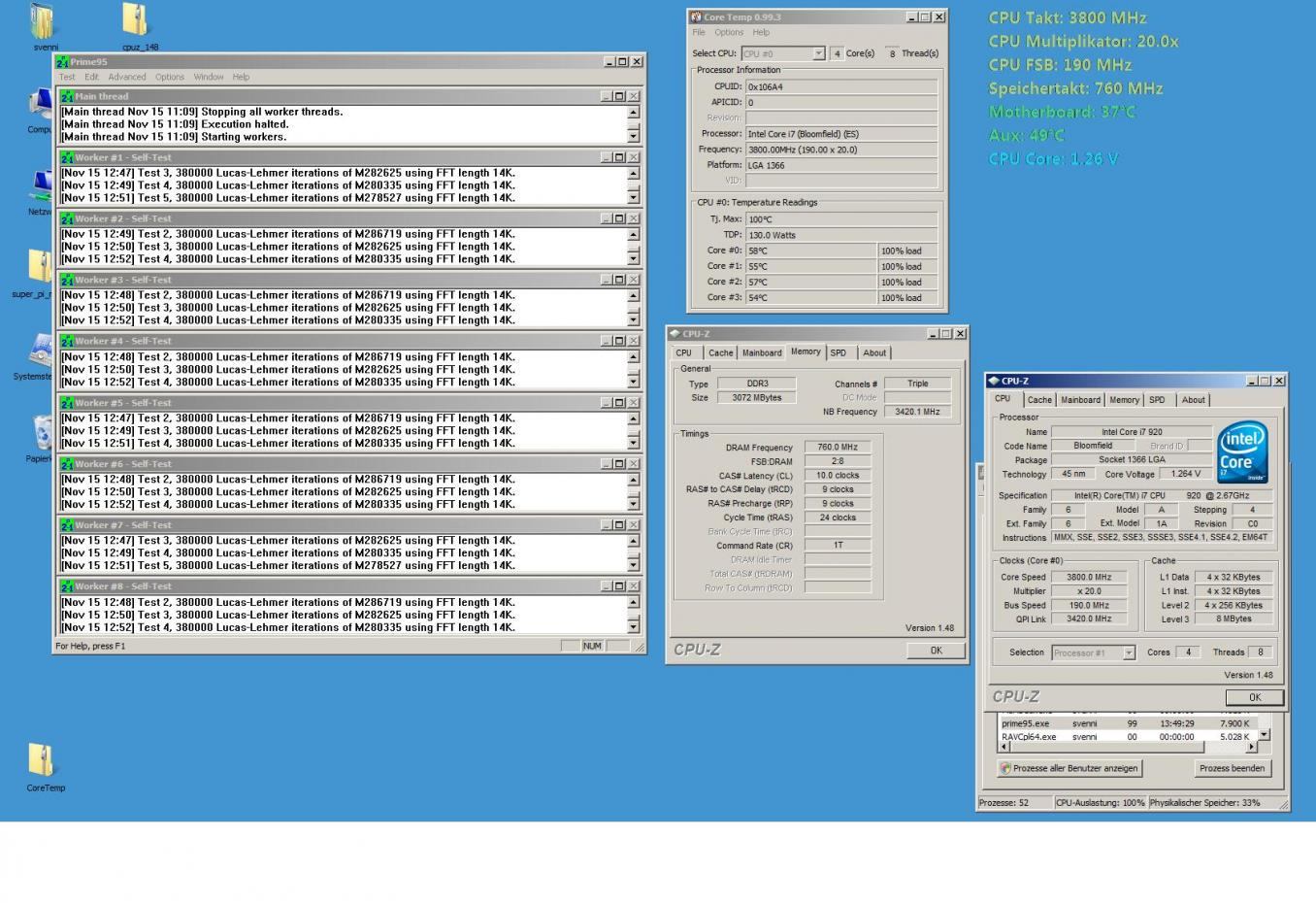Switch to CPU tab in CPU-Z Memory window
The height and width of the screenshot is (903, 1316).
(x=684, y=353)
